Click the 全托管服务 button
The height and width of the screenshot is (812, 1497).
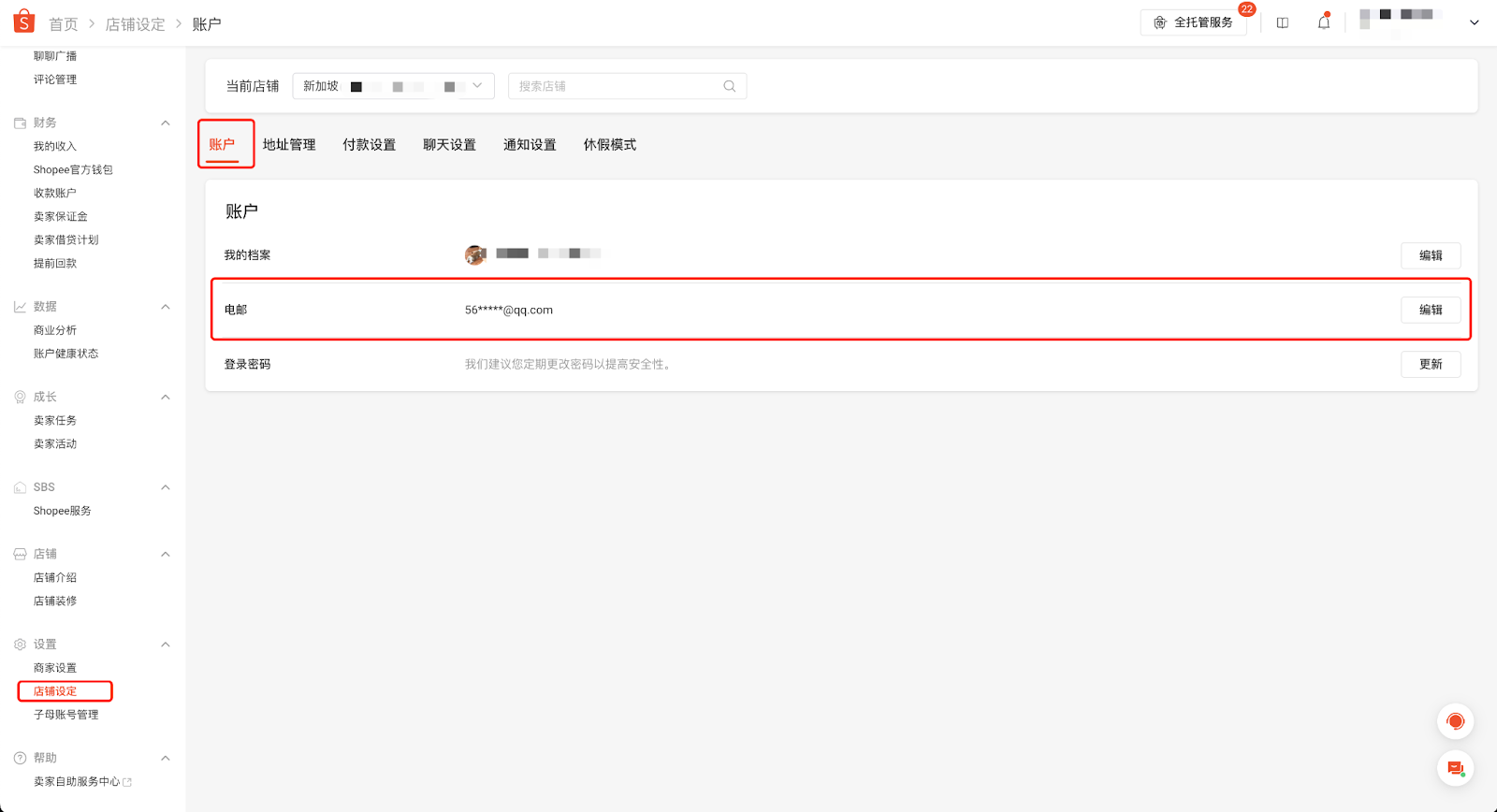[x=1194, y=22]
